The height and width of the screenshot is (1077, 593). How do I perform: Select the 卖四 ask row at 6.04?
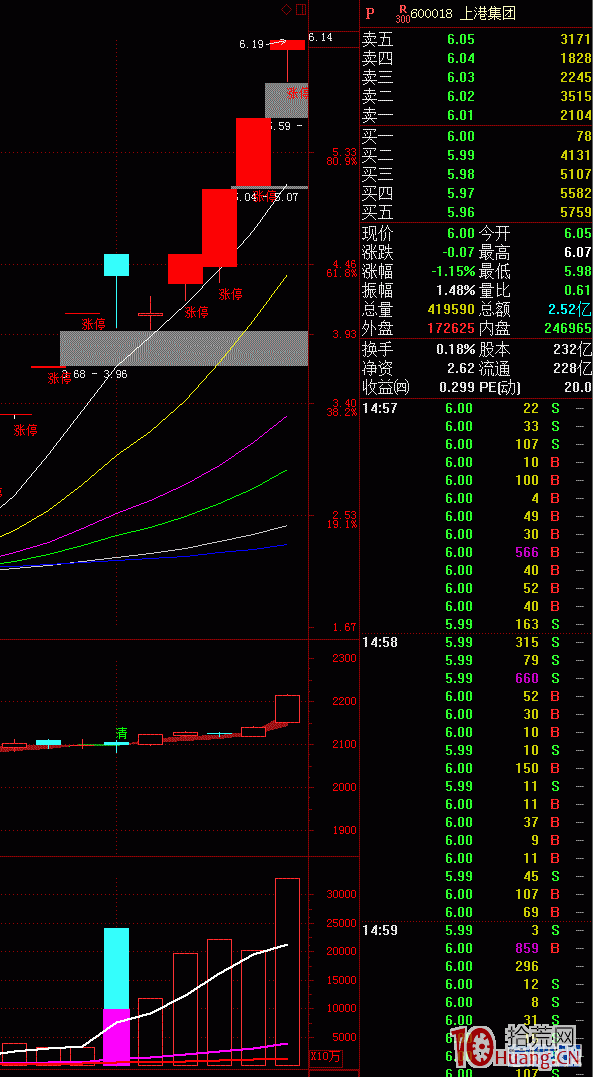[x=476, y=58]
